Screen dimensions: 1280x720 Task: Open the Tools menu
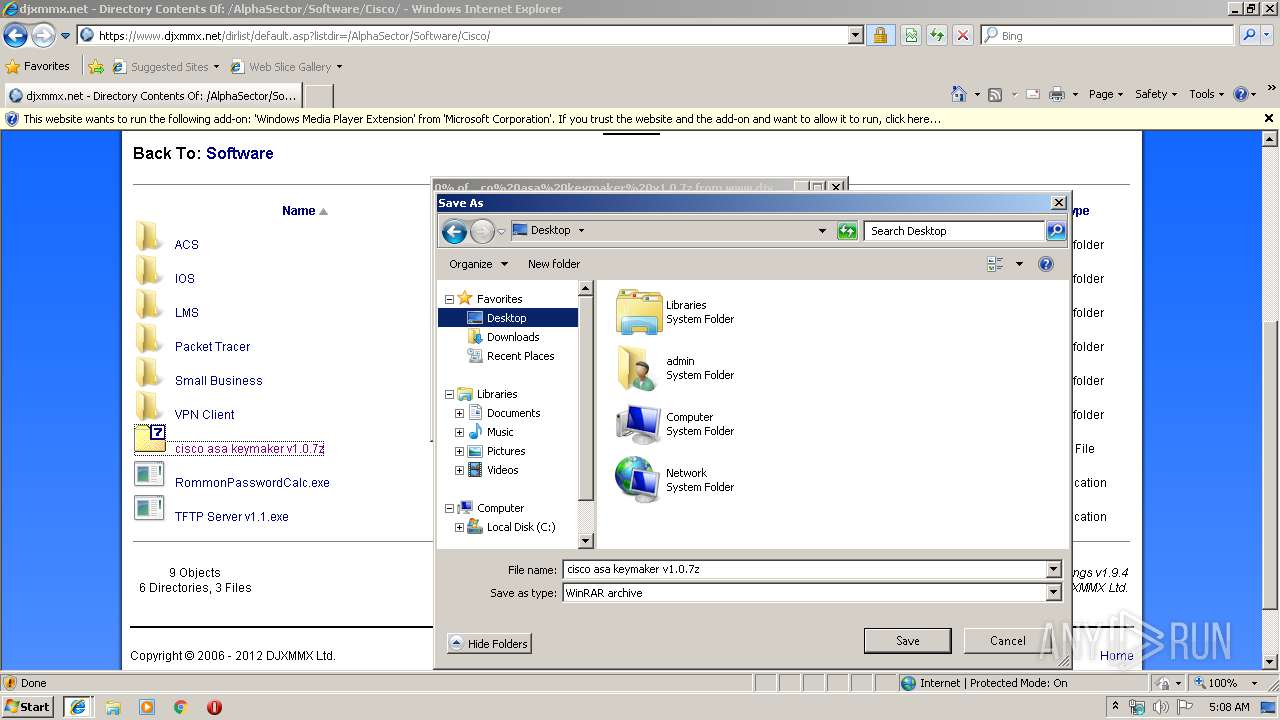point(1207,94)
